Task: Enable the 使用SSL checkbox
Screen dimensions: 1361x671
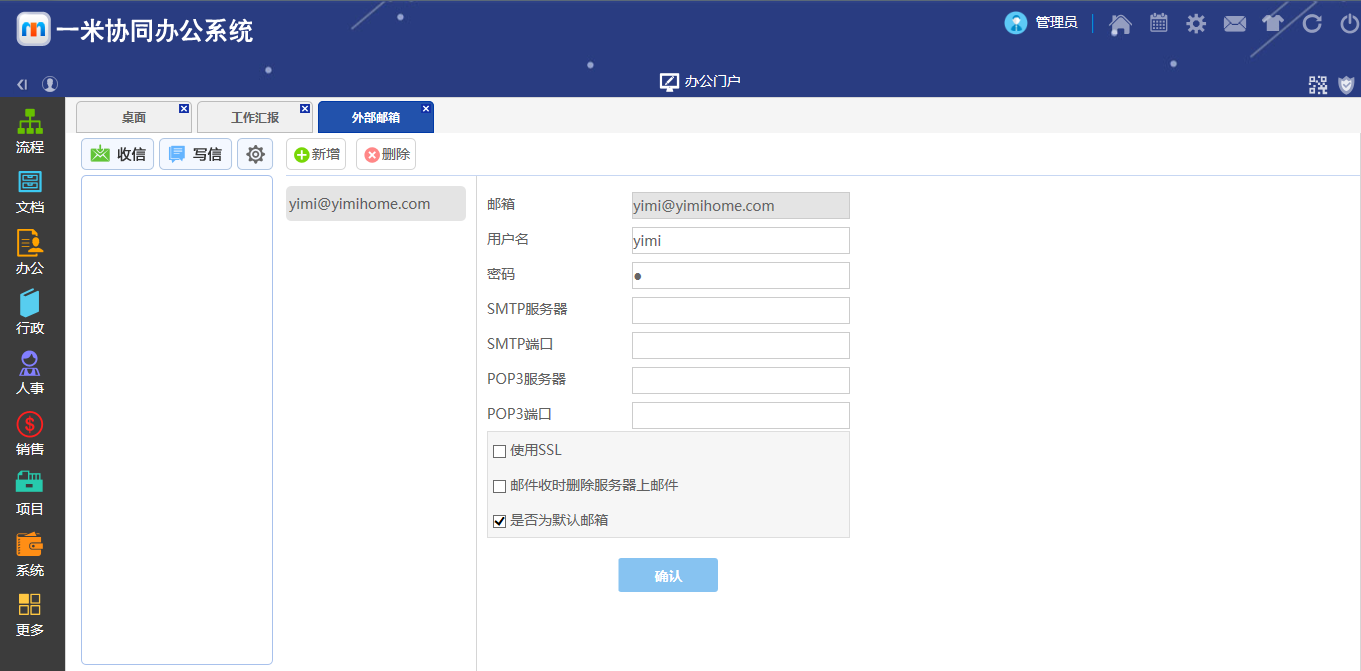Action: click(x=500, y=451)
